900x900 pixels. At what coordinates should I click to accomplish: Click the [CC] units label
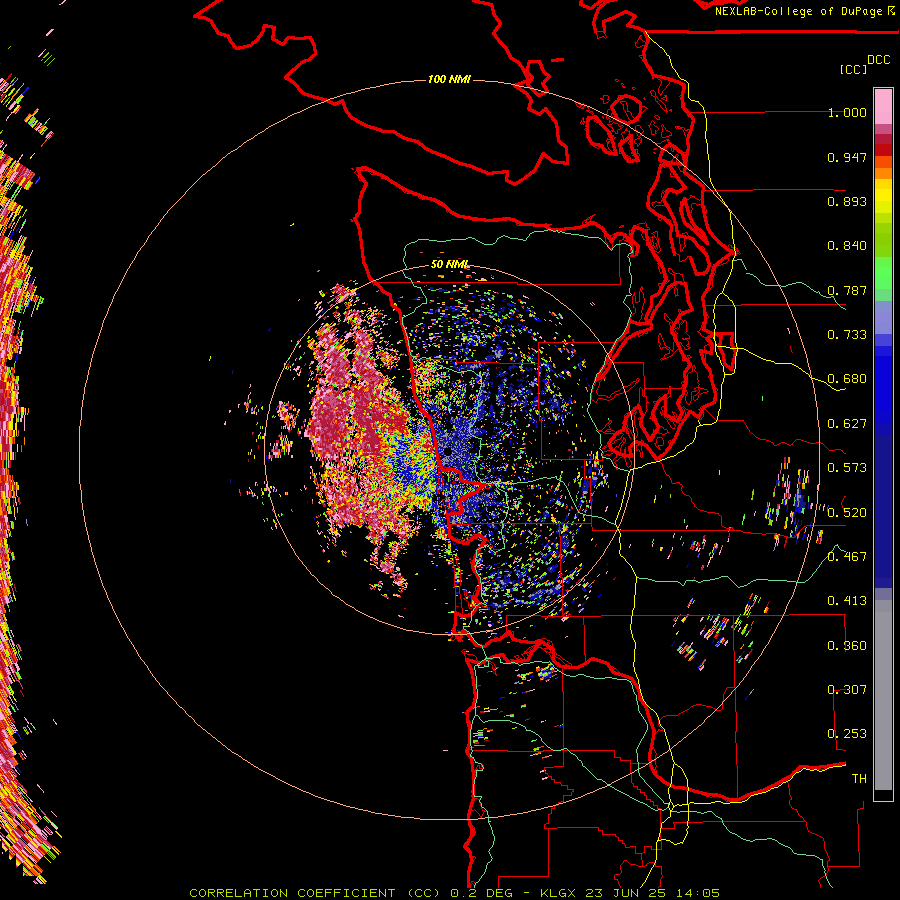pos(853,69)
